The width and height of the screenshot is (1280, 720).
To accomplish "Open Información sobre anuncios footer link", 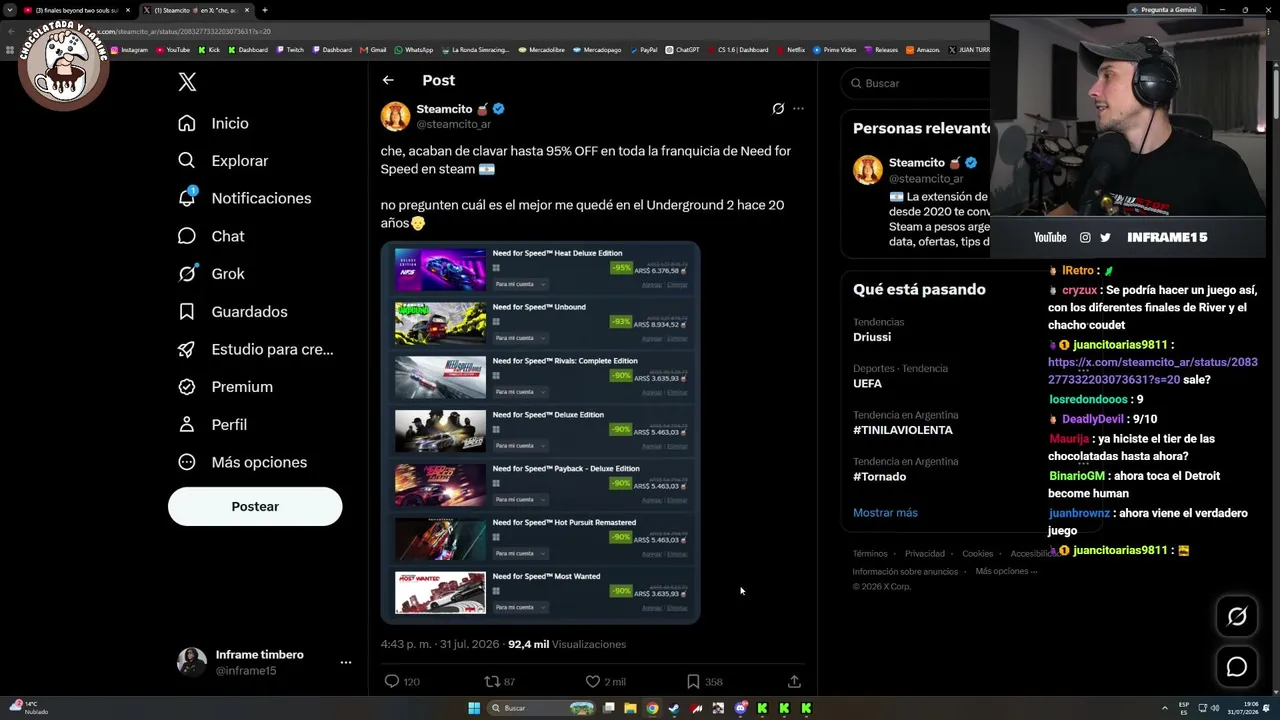I will tap(905, 572).
